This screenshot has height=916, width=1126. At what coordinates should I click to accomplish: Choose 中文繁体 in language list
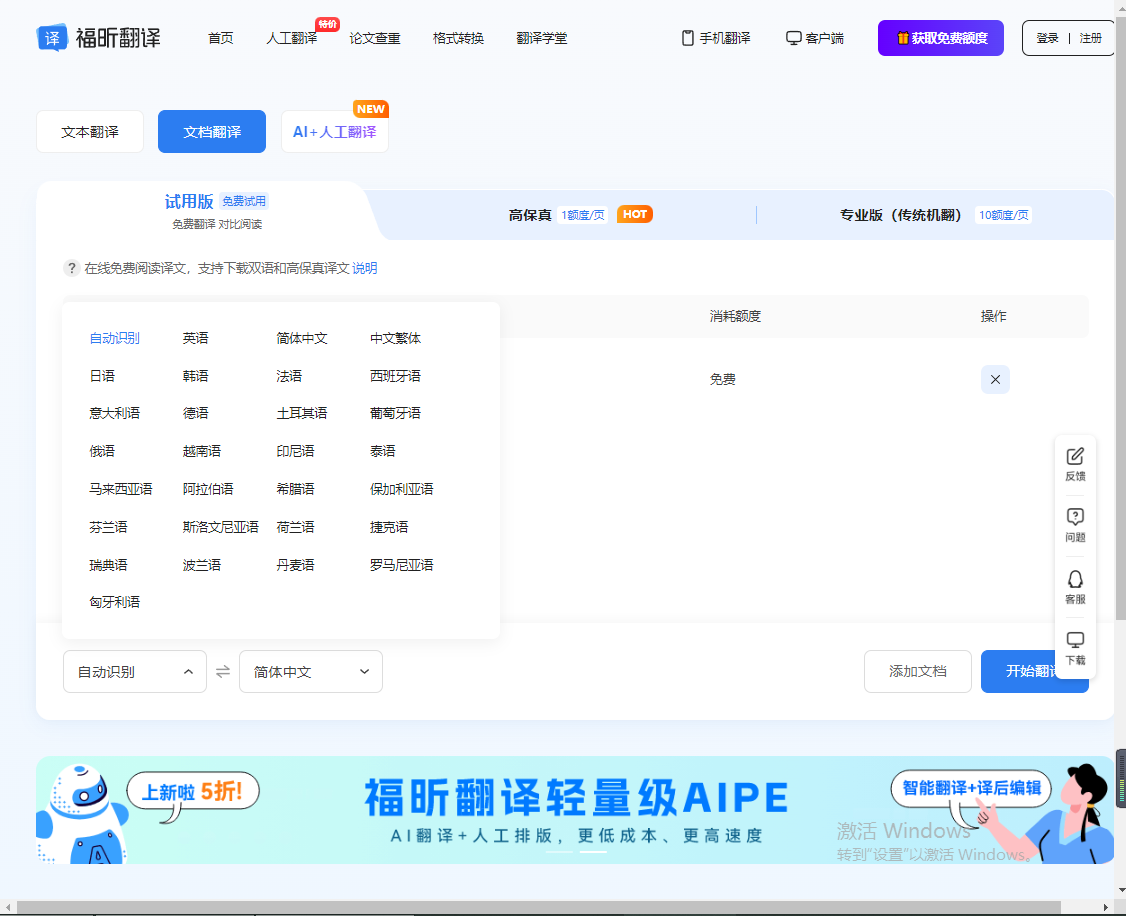(395, 338)
